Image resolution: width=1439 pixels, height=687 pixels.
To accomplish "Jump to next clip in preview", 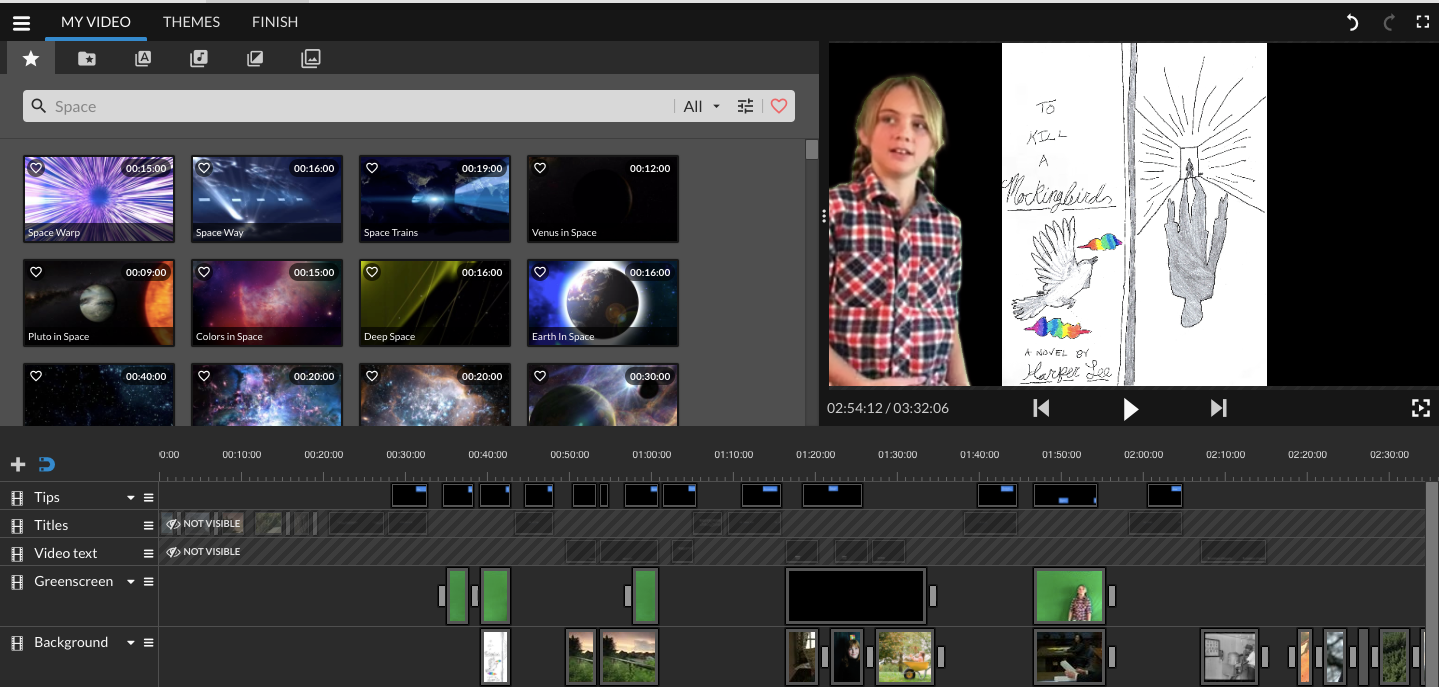I will pos(1218,408).
